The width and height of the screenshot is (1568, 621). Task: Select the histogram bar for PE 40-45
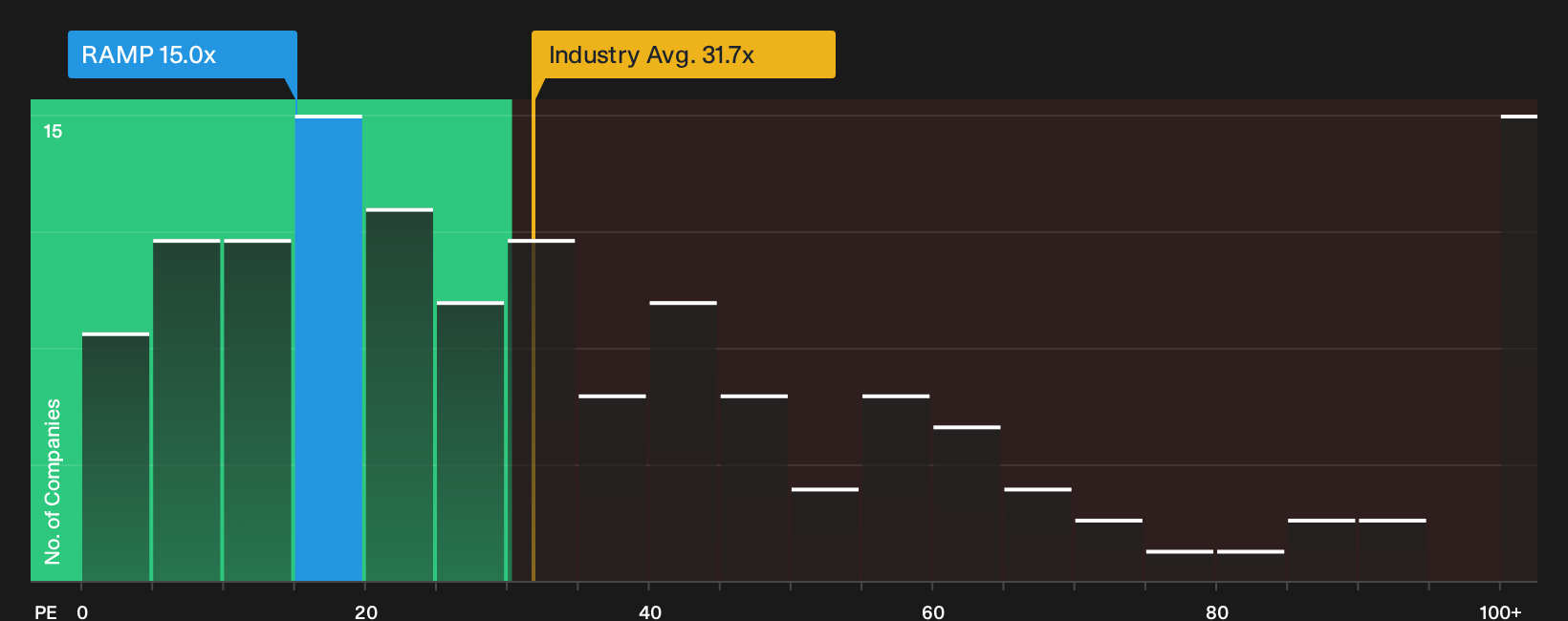point(684,441)
